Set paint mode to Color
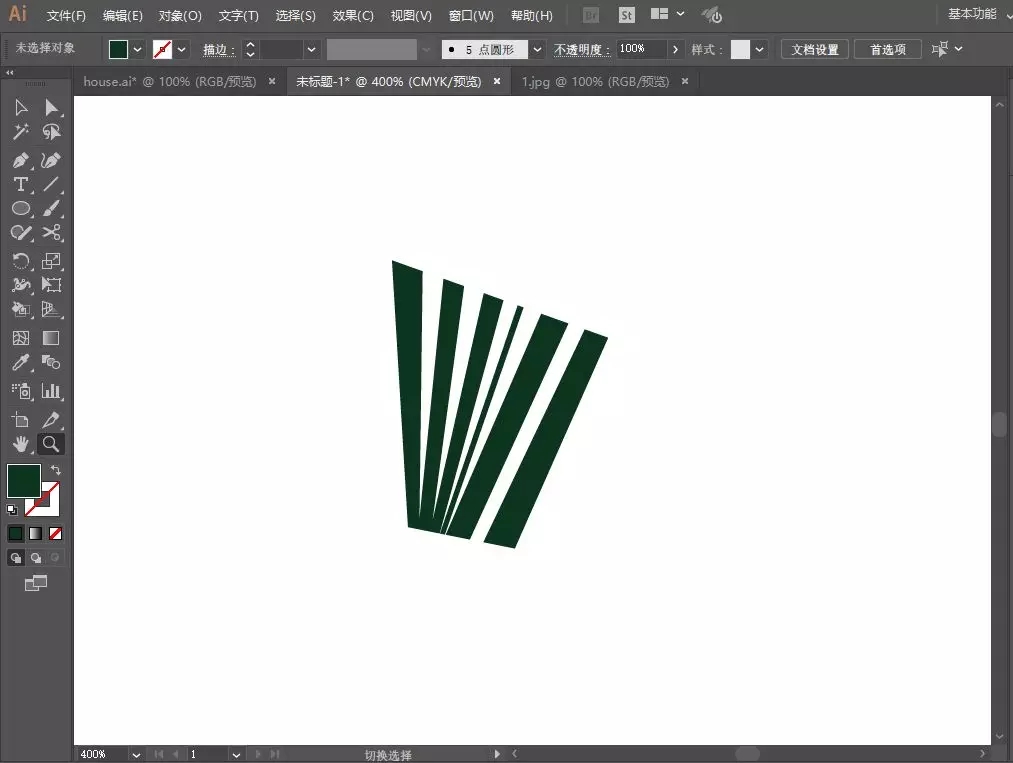 [x=16, y=533]
